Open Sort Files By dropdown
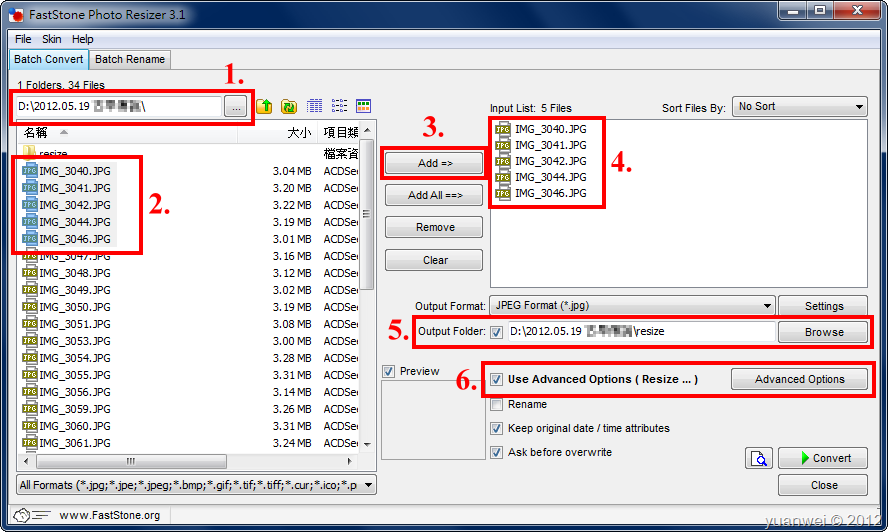The width and height of the screenshot is (888, 532). (800, 107)
